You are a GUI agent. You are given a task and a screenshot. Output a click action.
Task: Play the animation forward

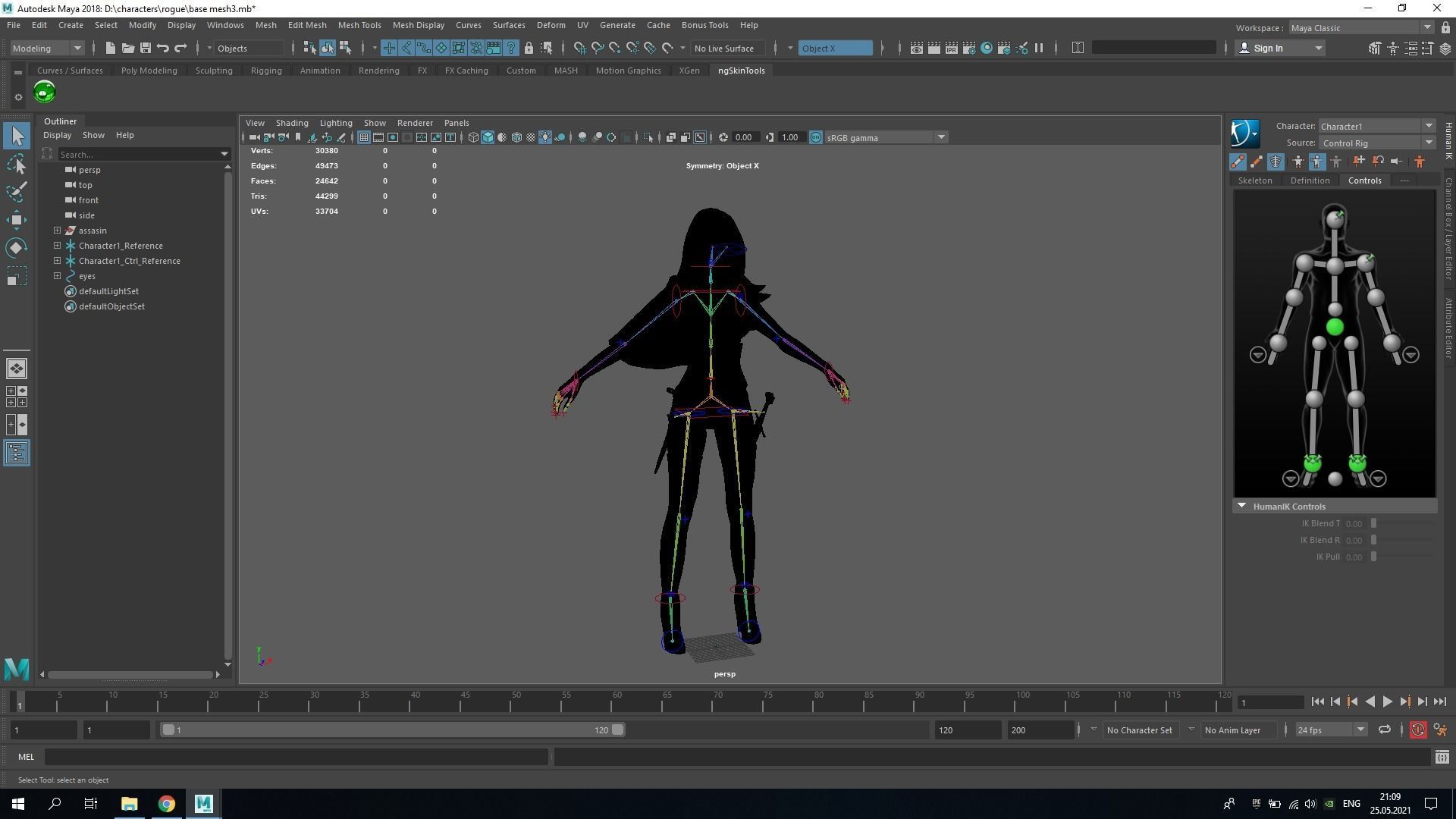1387,702
